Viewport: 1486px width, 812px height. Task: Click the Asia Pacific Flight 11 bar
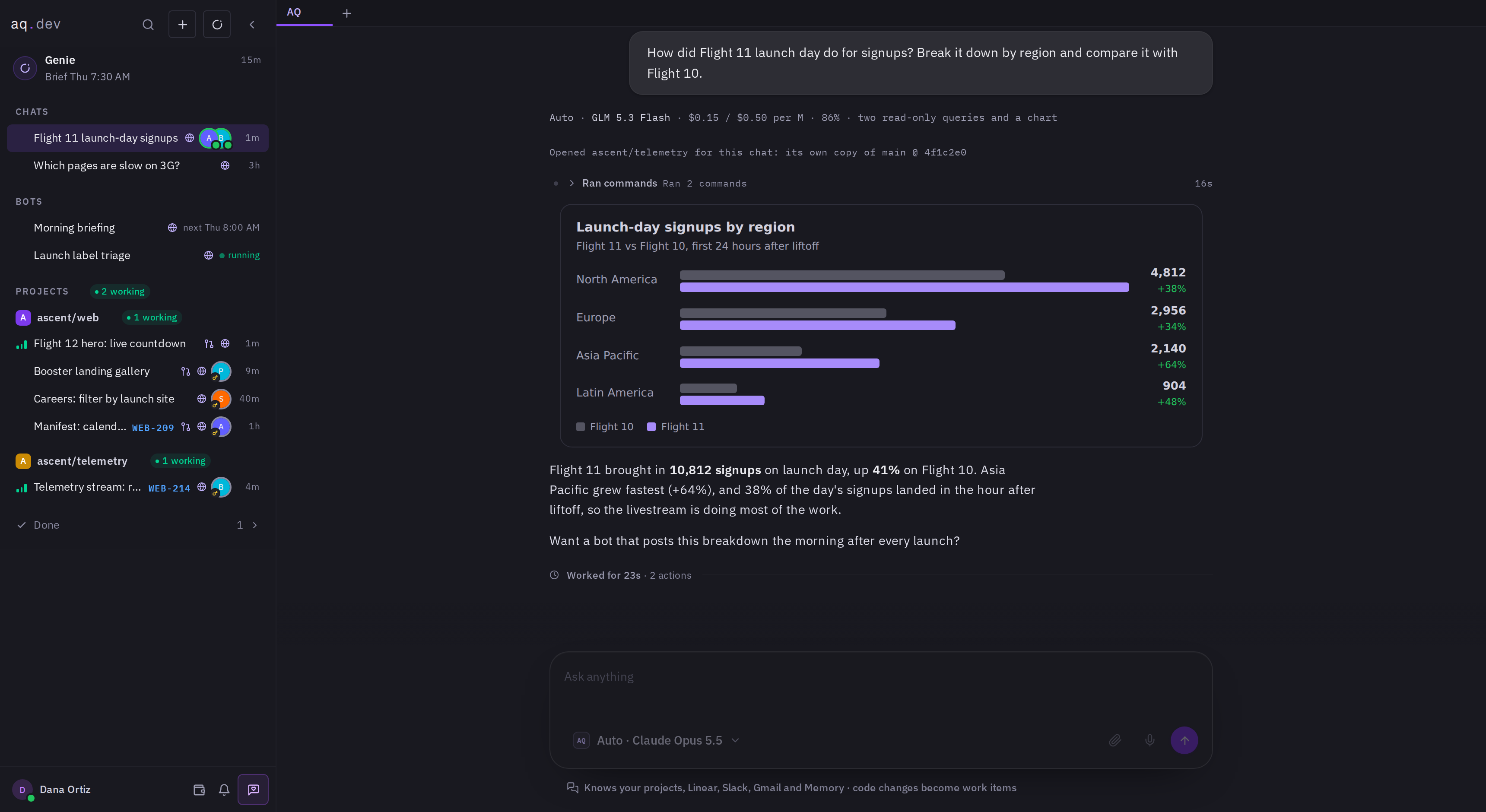[x=779, y=363]
